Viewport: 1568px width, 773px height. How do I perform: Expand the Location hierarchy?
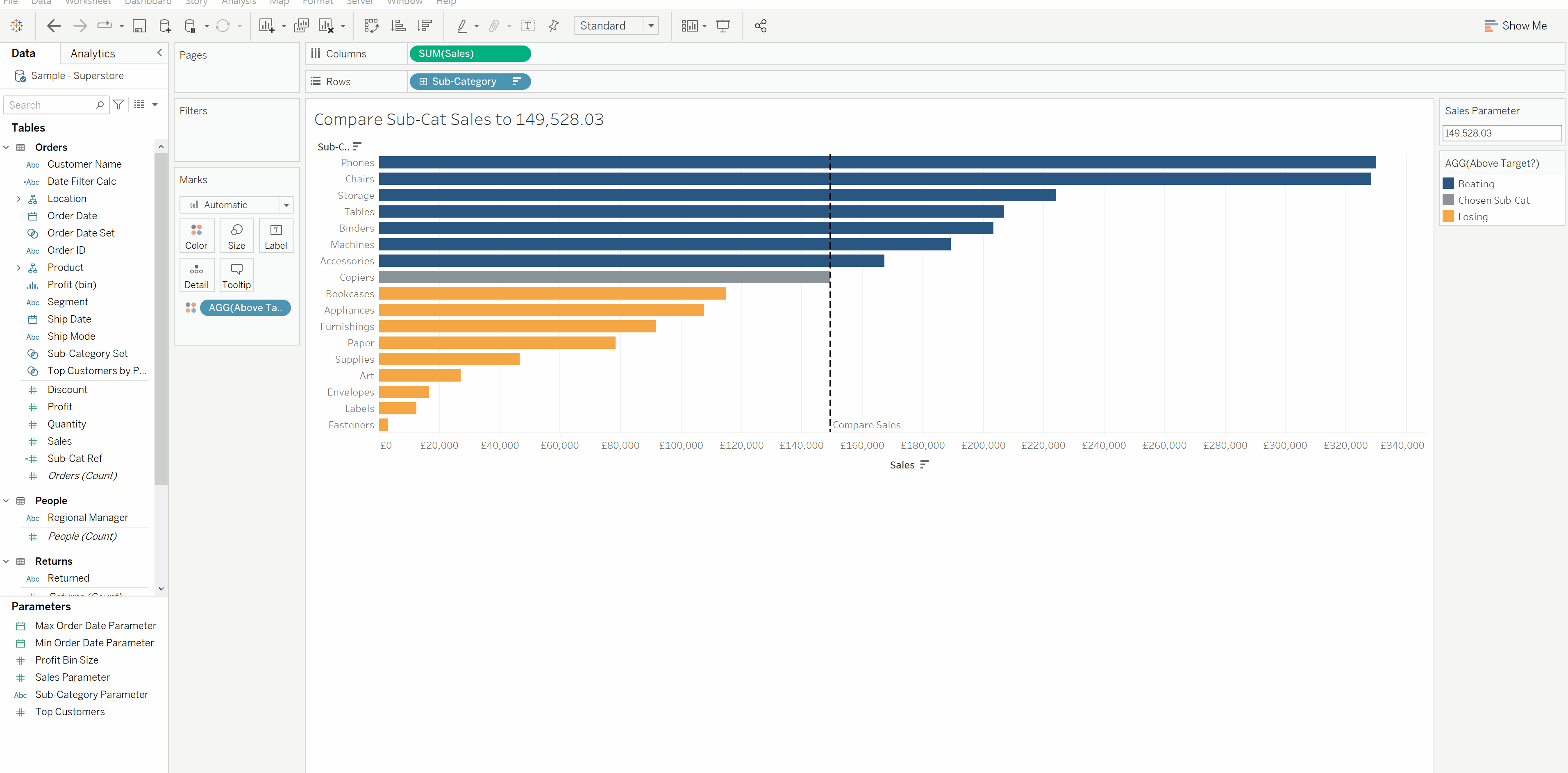pyautogui.click(x=18, y=199)
